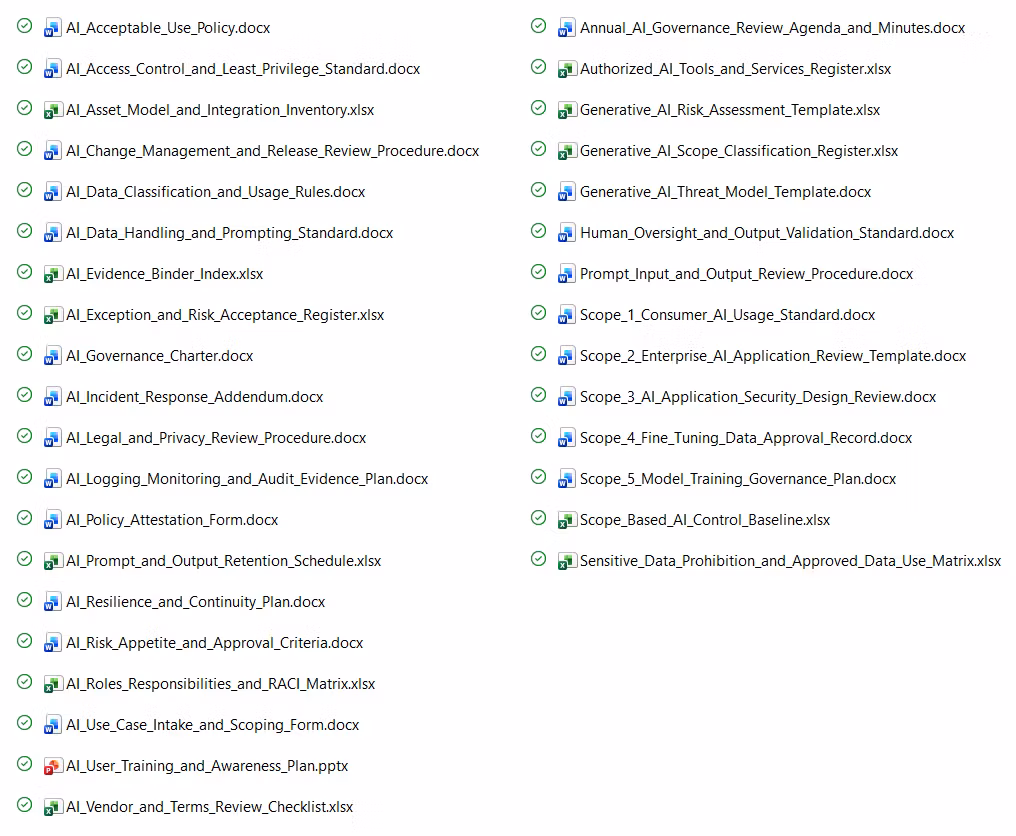Screen dimensions: 1016x836
Task: Click green sync checkmark next to AI_Vendor_and_Terms_Review_Checklist.xlsx
Action: 25,805
